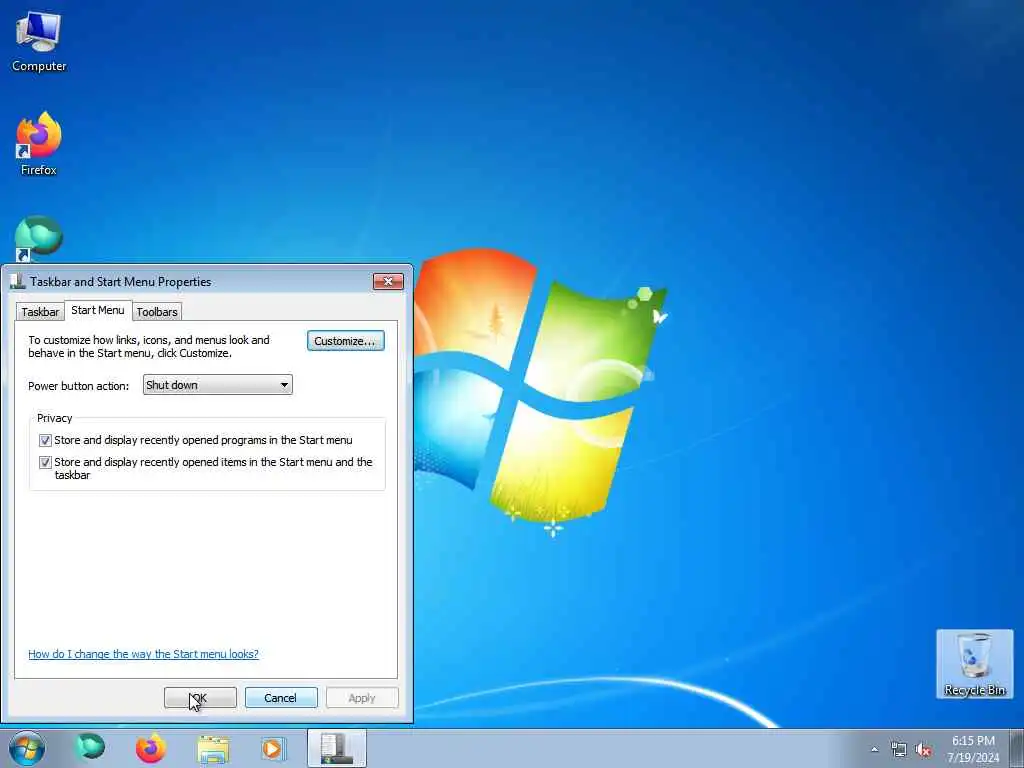
Task: Select the Recycle Bin desktop icon
Action: (974, 664)
